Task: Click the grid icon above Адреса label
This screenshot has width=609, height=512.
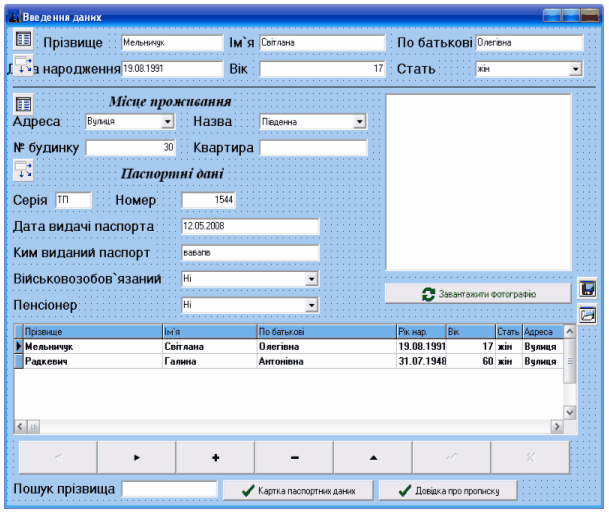Action: (x=23, y=103)
